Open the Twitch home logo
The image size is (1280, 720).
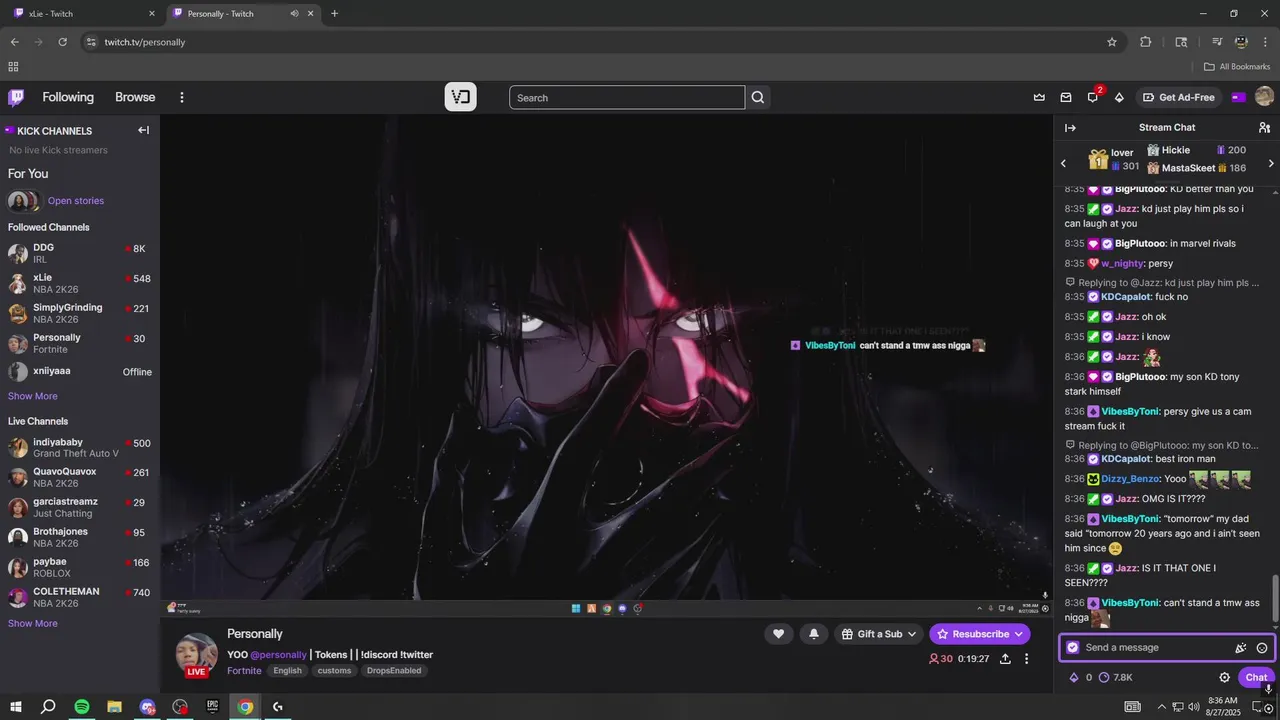(16, 97)
